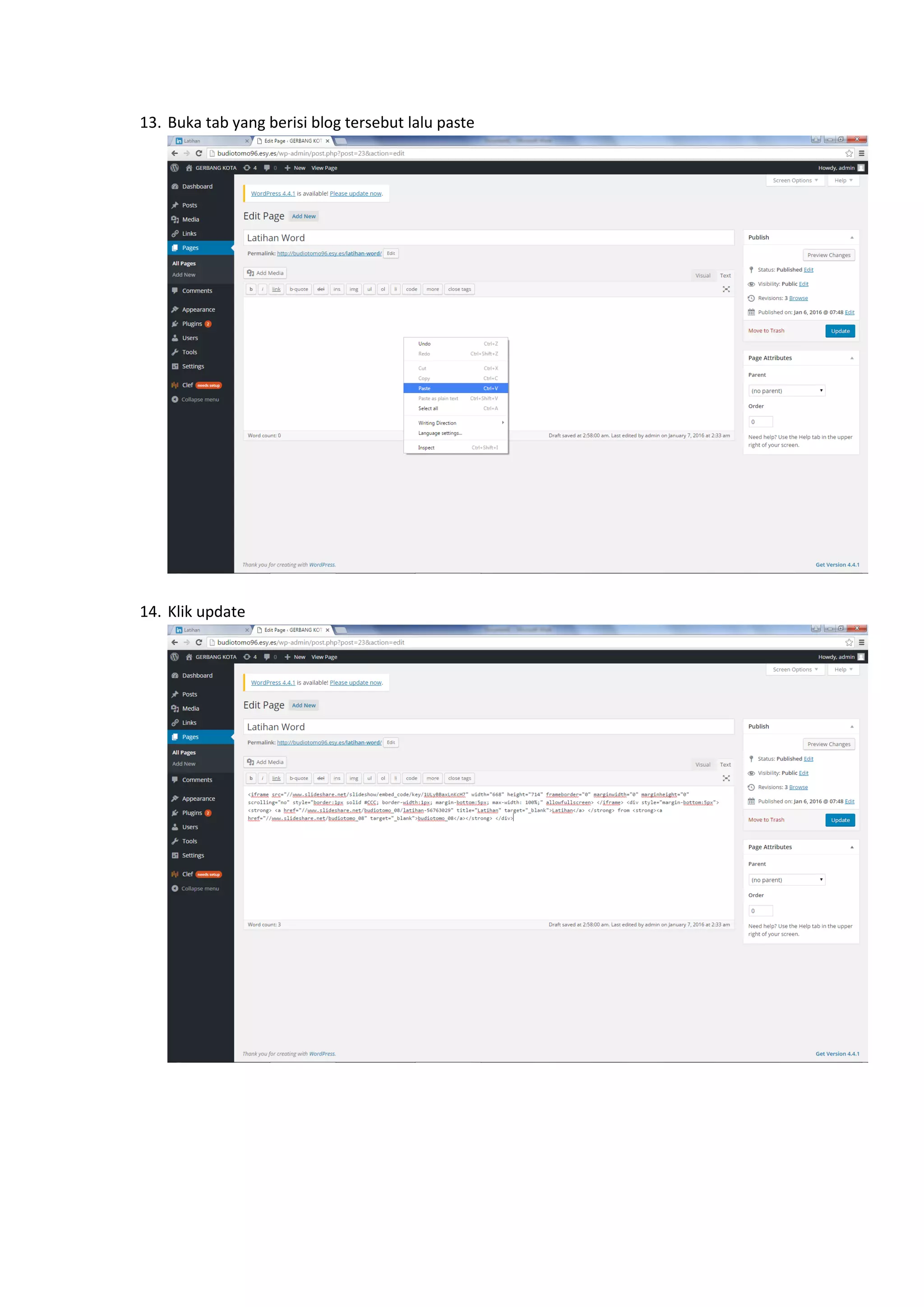Expand Writing Direction submenu arrow

point(503,422)
